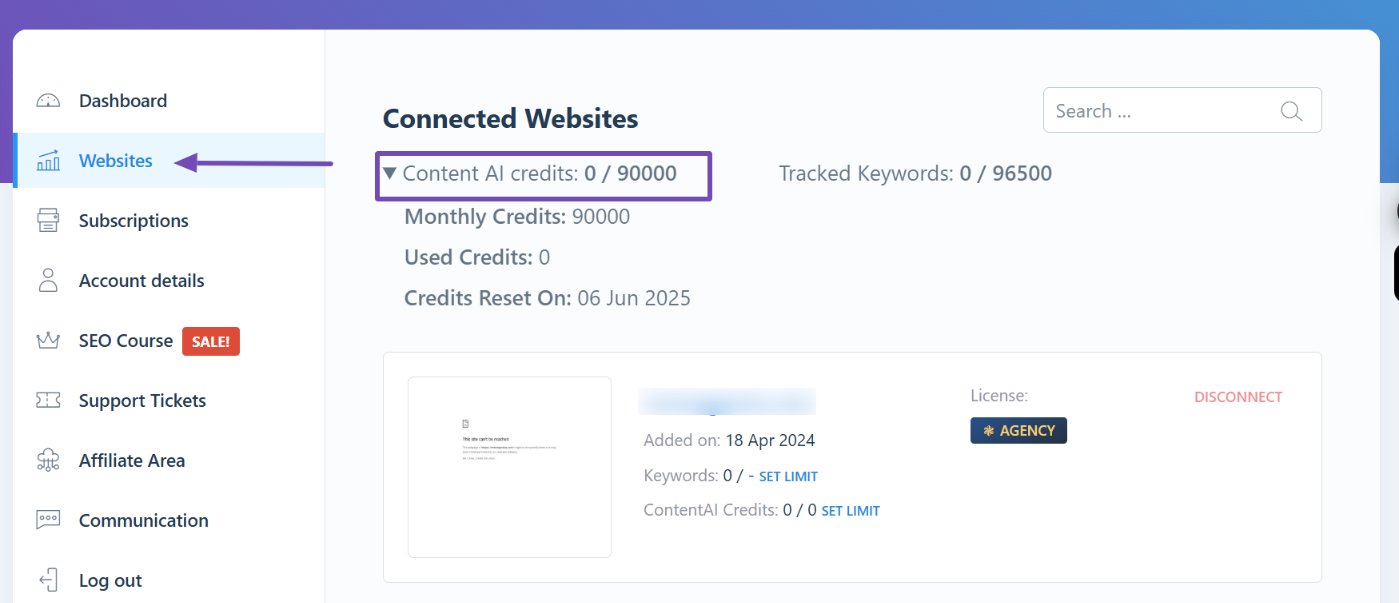Click the SEO Course crown icon
Image resolution: width=1399 pixels, height=603 pixels.
coord(48,341)
